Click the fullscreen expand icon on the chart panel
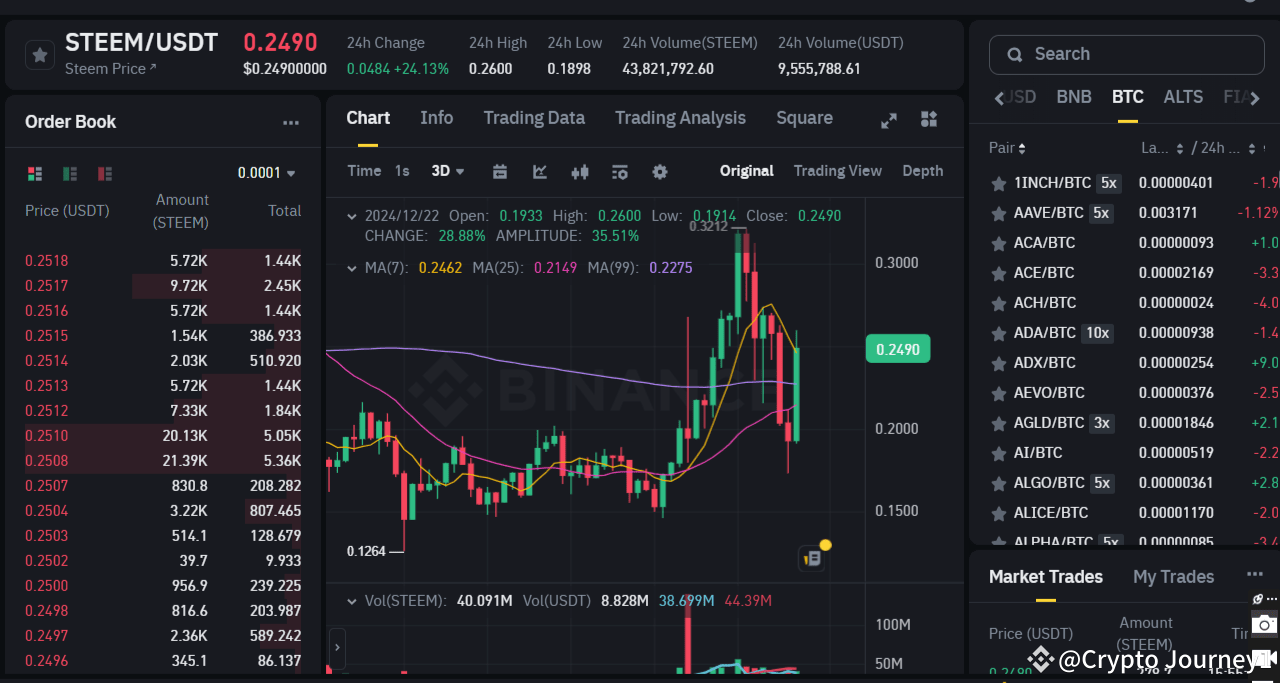 tap(889, 119)
